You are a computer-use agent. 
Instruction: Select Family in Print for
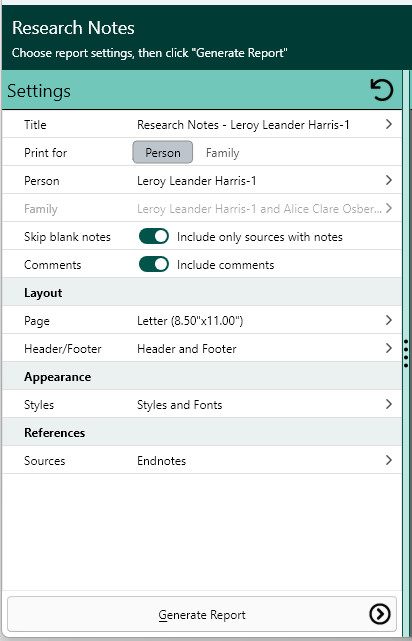222,153
